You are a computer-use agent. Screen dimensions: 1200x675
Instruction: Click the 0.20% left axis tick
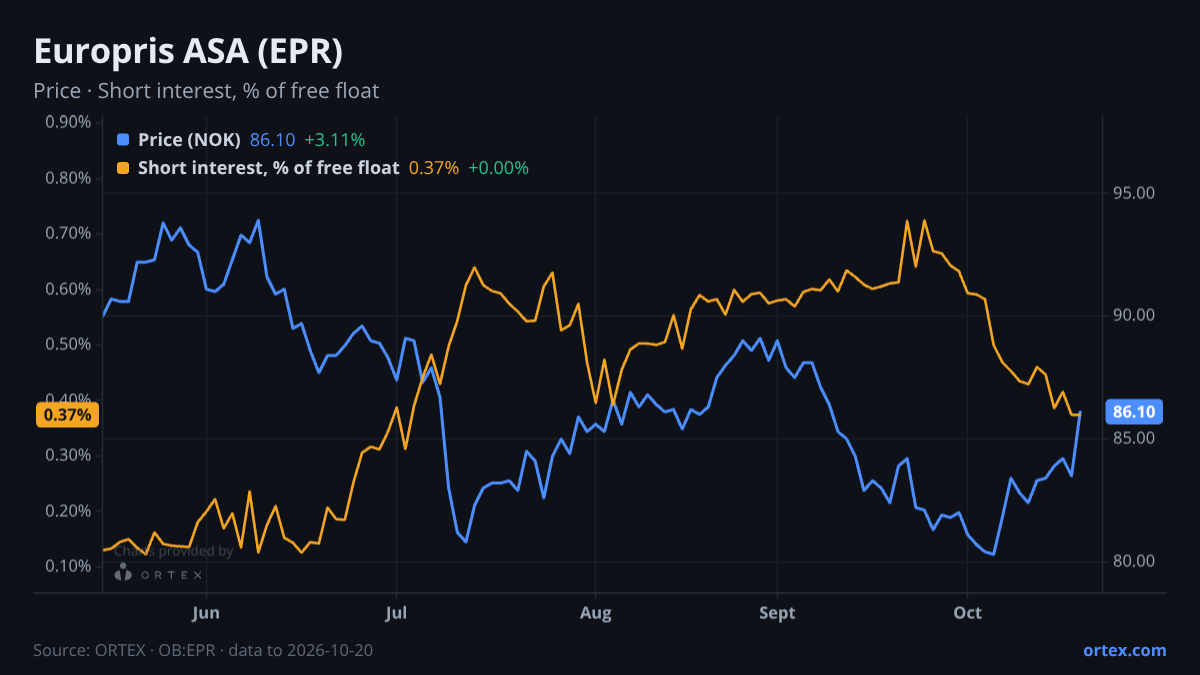click(x=69, y=511)
